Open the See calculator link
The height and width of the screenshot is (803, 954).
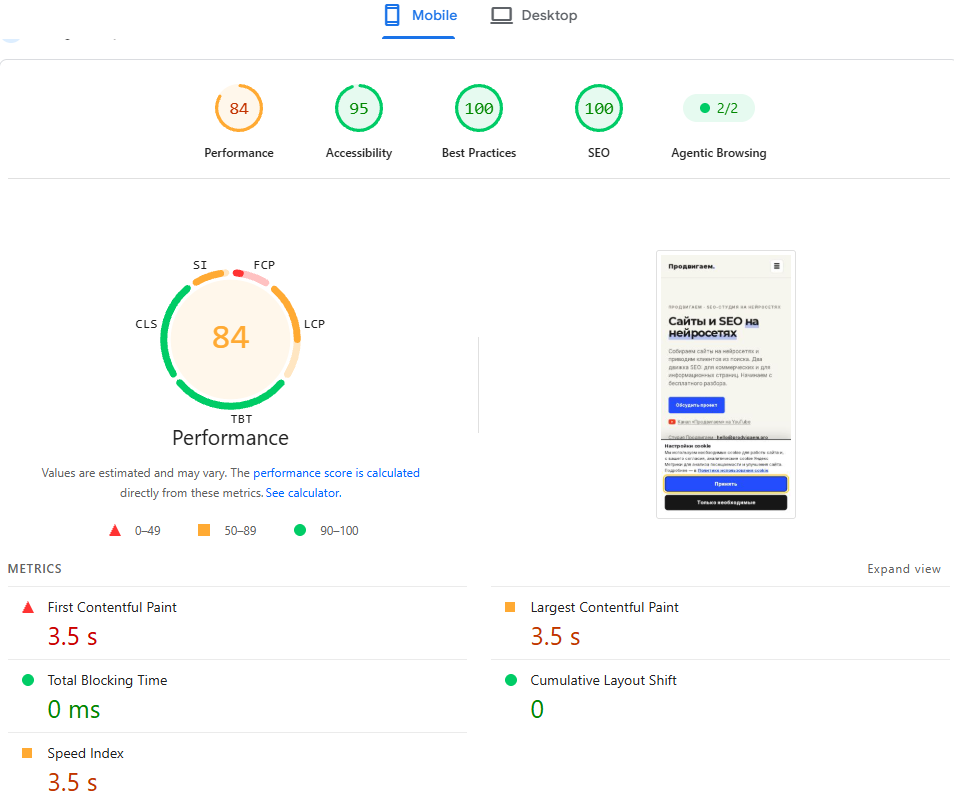(303, 493)
